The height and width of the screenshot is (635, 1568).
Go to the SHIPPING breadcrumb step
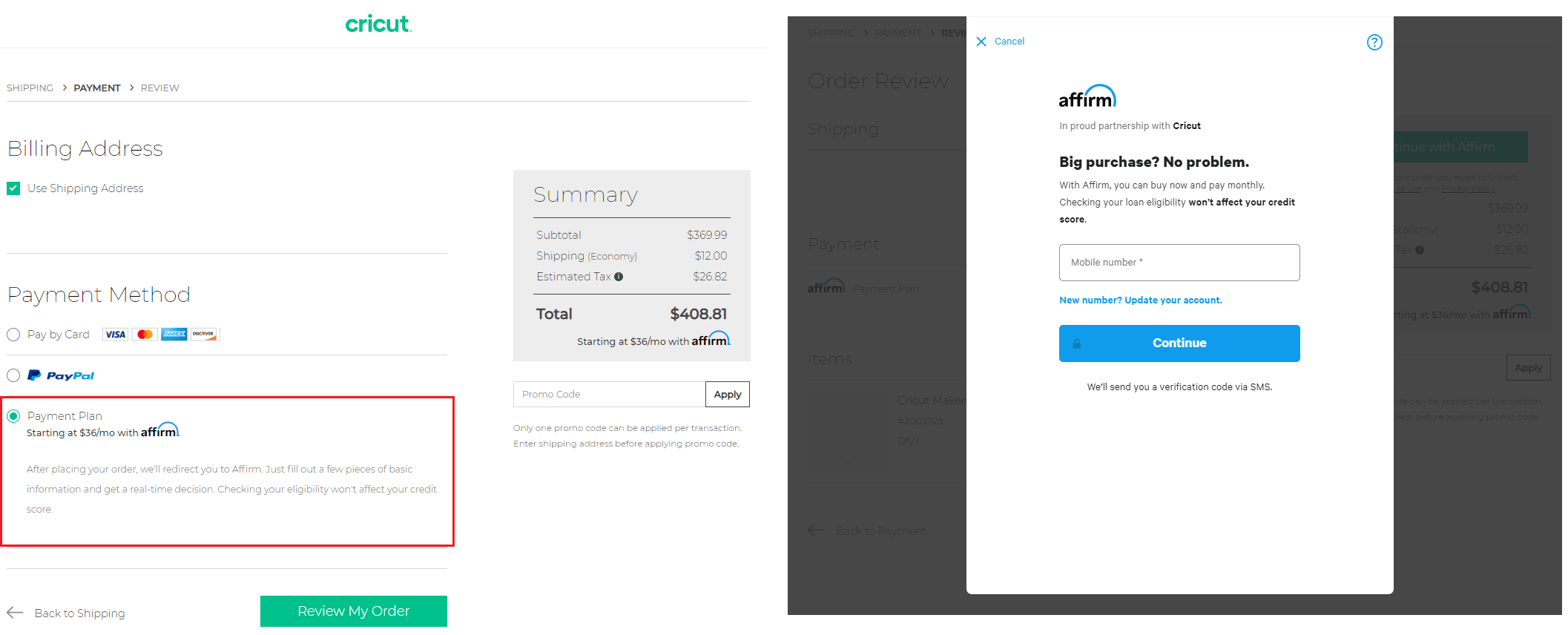(30, 88)
